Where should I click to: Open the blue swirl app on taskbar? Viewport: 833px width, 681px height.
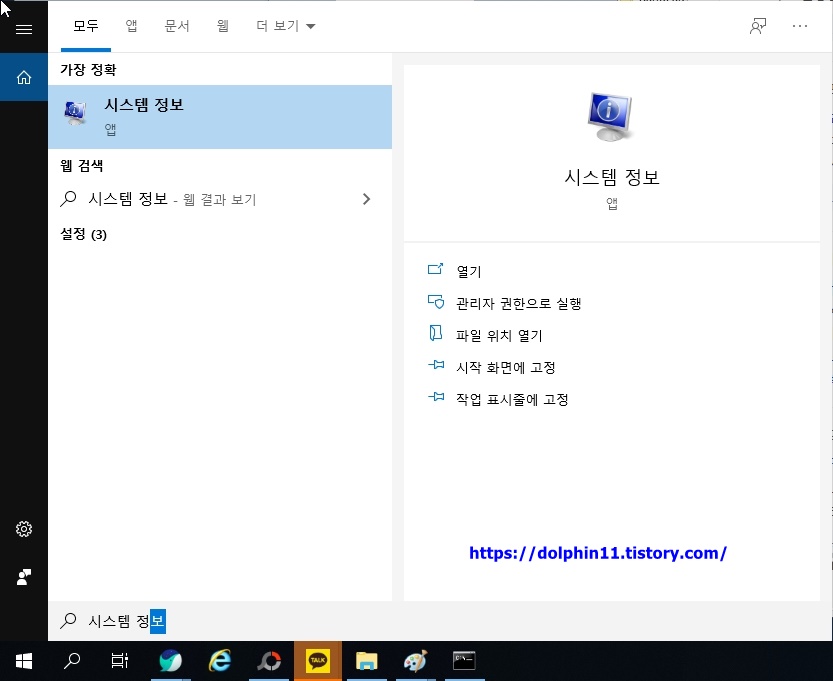(171, 661)
